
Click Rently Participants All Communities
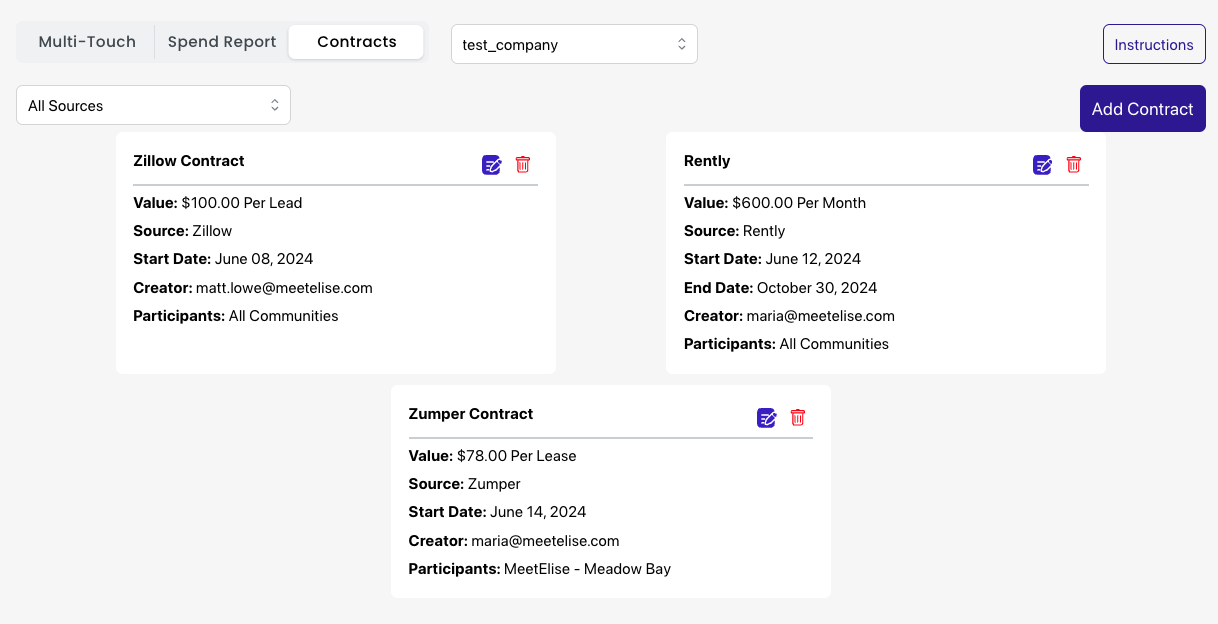click(787, 344)
